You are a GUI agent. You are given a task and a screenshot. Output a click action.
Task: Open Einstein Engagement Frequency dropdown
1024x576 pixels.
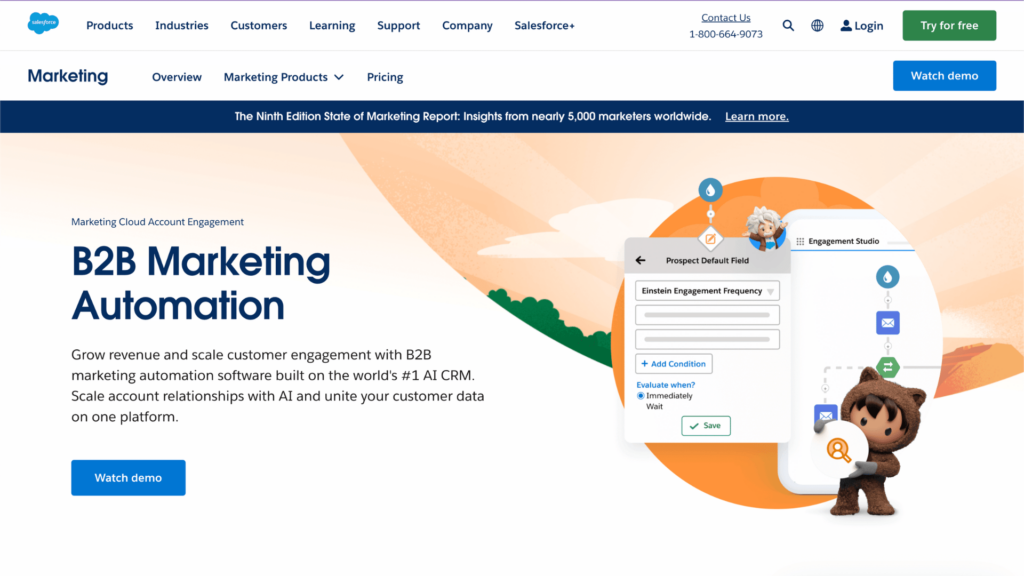tap(707, 291)
